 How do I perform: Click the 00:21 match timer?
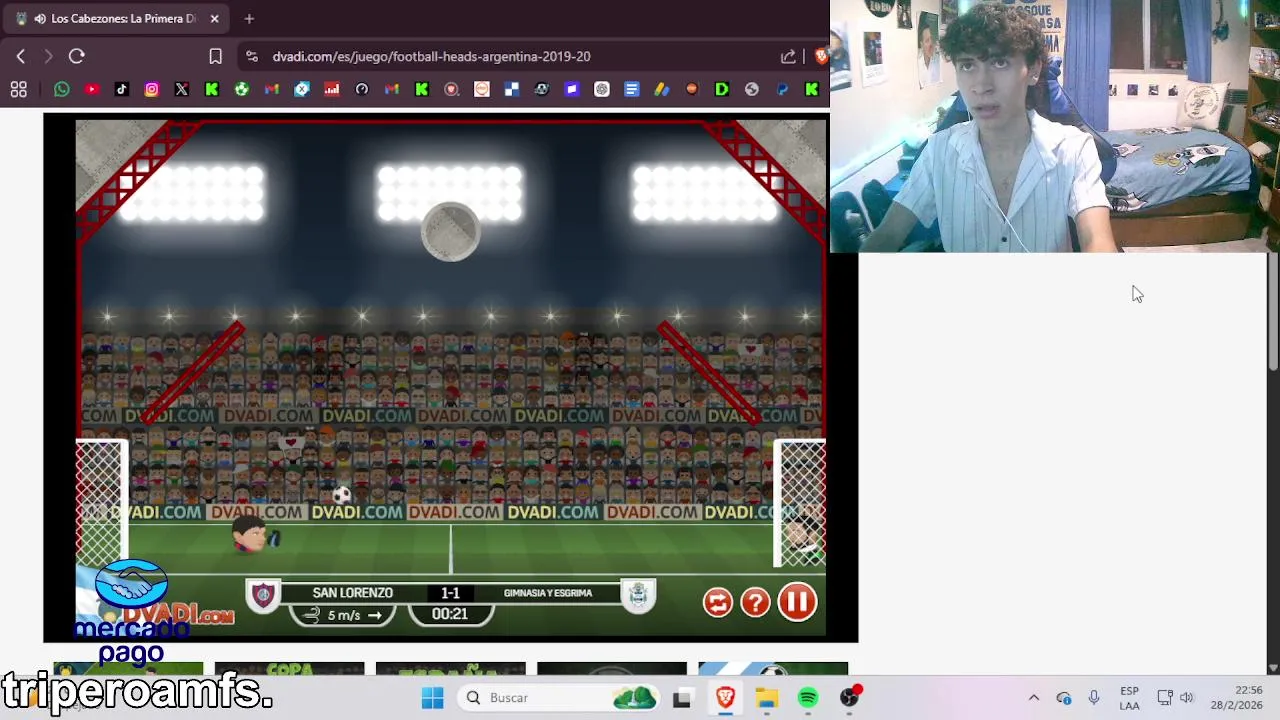pos(450,614)
